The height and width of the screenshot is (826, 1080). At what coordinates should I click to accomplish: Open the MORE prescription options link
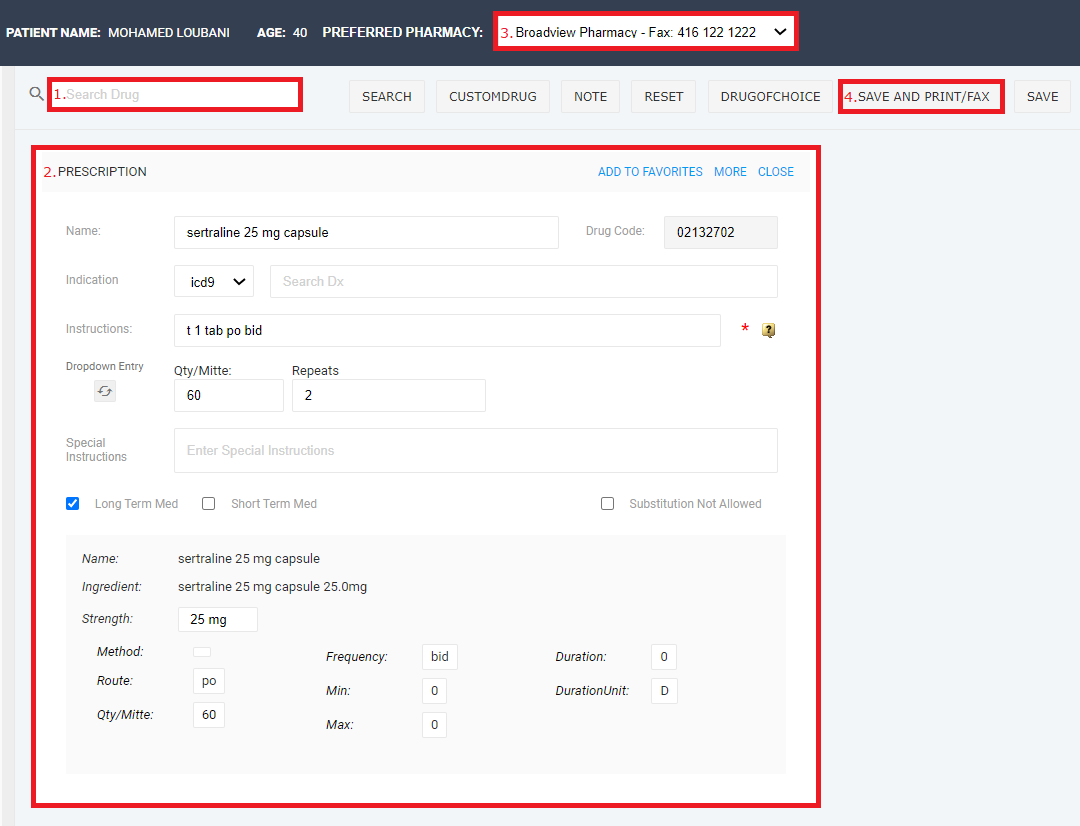tap(730, 172)
